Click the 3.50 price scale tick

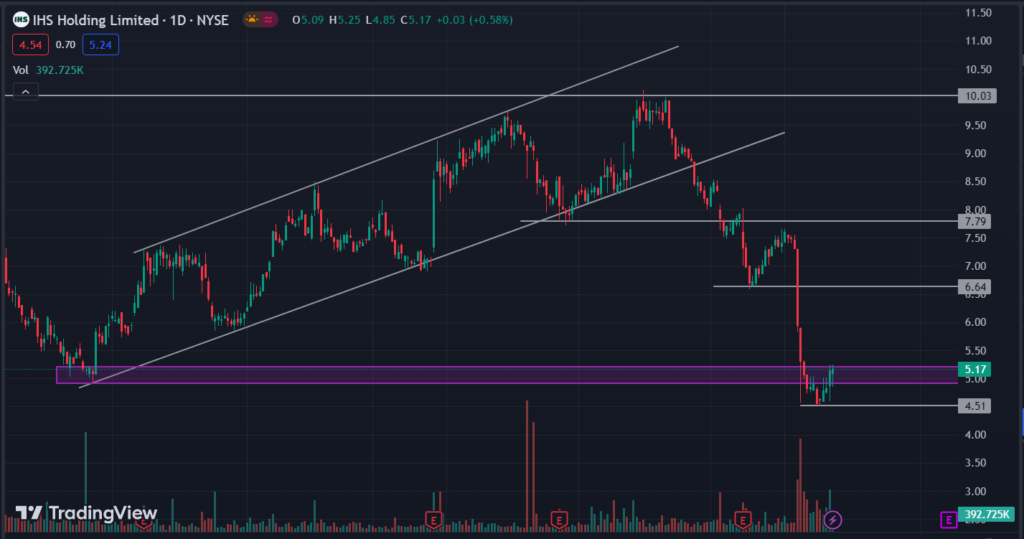click(975, 463)
